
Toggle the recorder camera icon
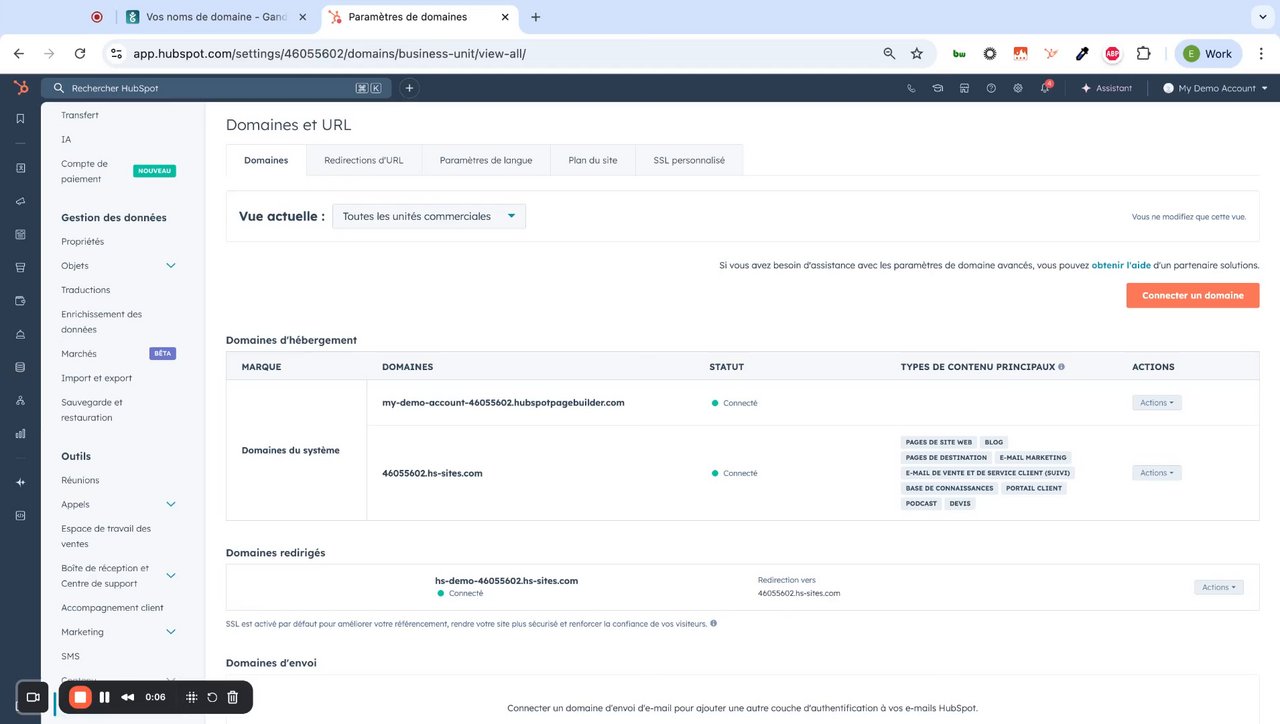coord(33,697)
